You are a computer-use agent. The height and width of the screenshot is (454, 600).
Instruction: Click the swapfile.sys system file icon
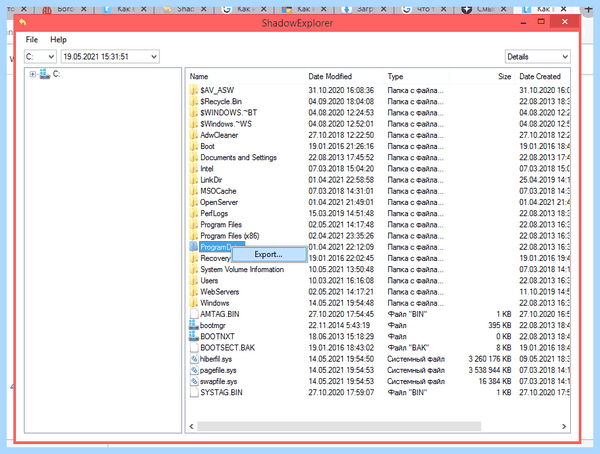pos(194,381)
